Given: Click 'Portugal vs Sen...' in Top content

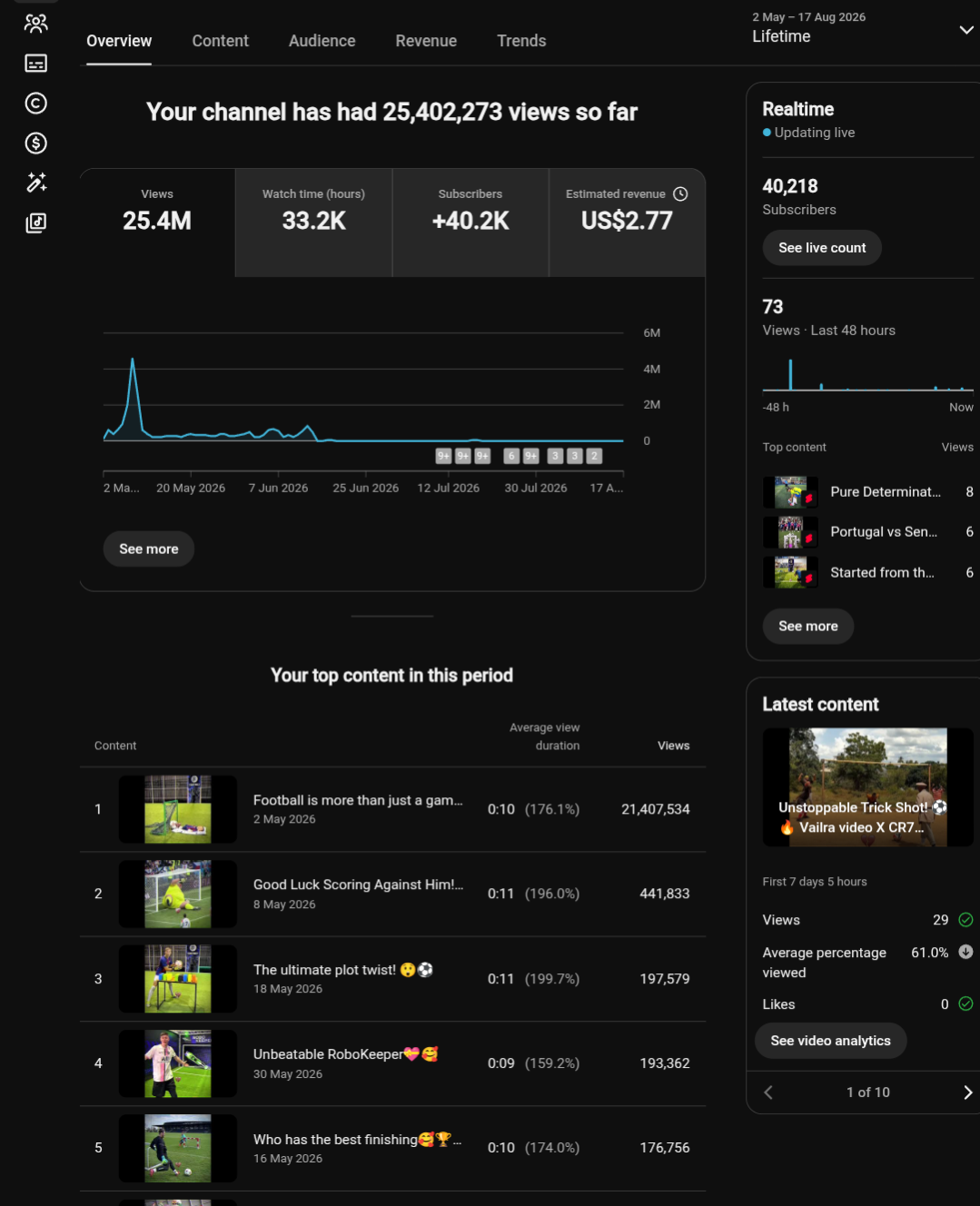Looking at the screenshot, I should (884, 532).
